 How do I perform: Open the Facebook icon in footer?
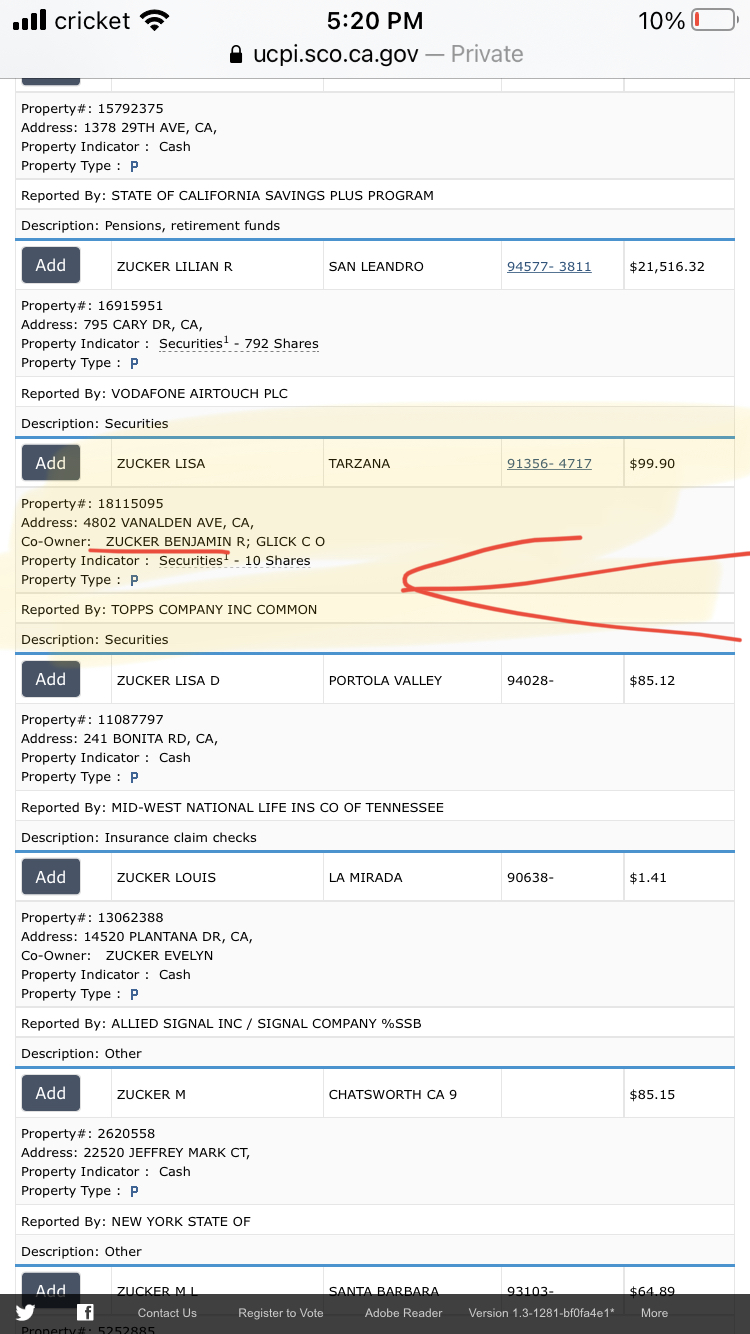coord(86,1313)
